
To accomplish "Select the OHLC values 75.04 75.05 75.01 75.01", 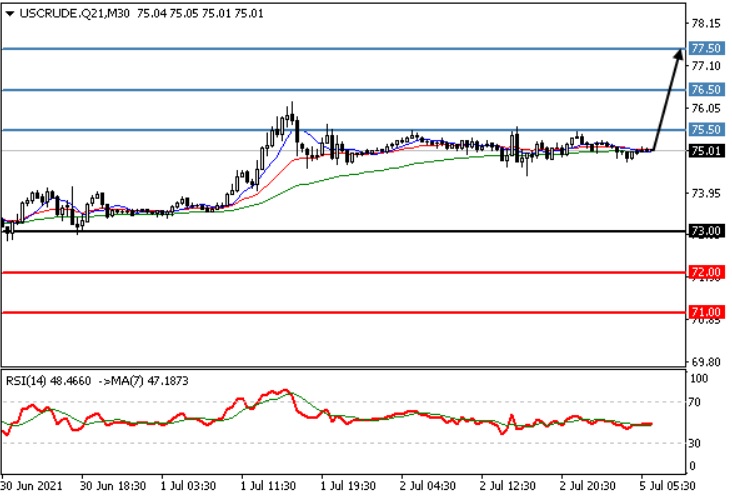I will (200, 14).
